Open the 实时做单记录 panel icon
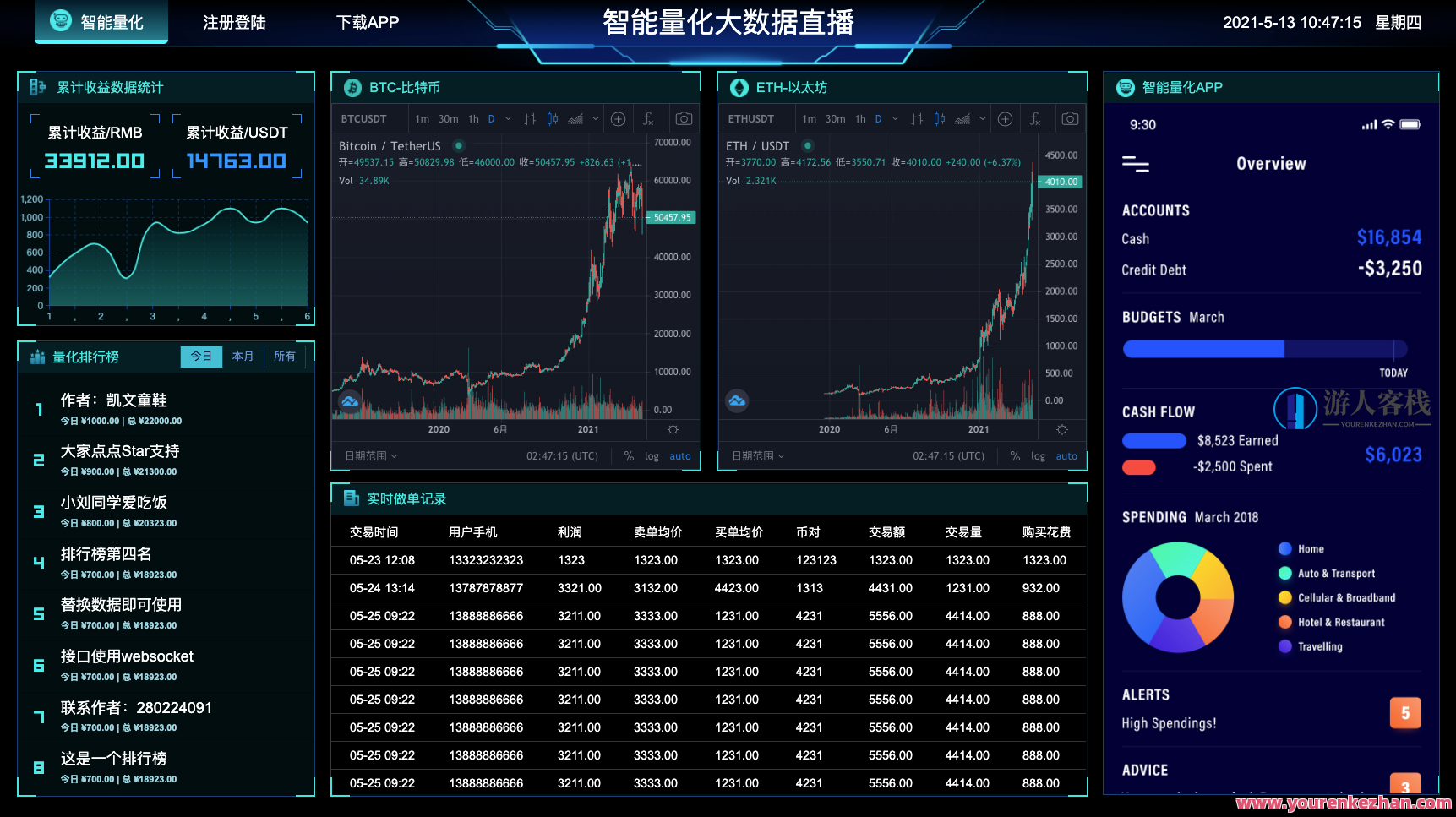Screen dimensions: 1456x817 coord(351,498)
